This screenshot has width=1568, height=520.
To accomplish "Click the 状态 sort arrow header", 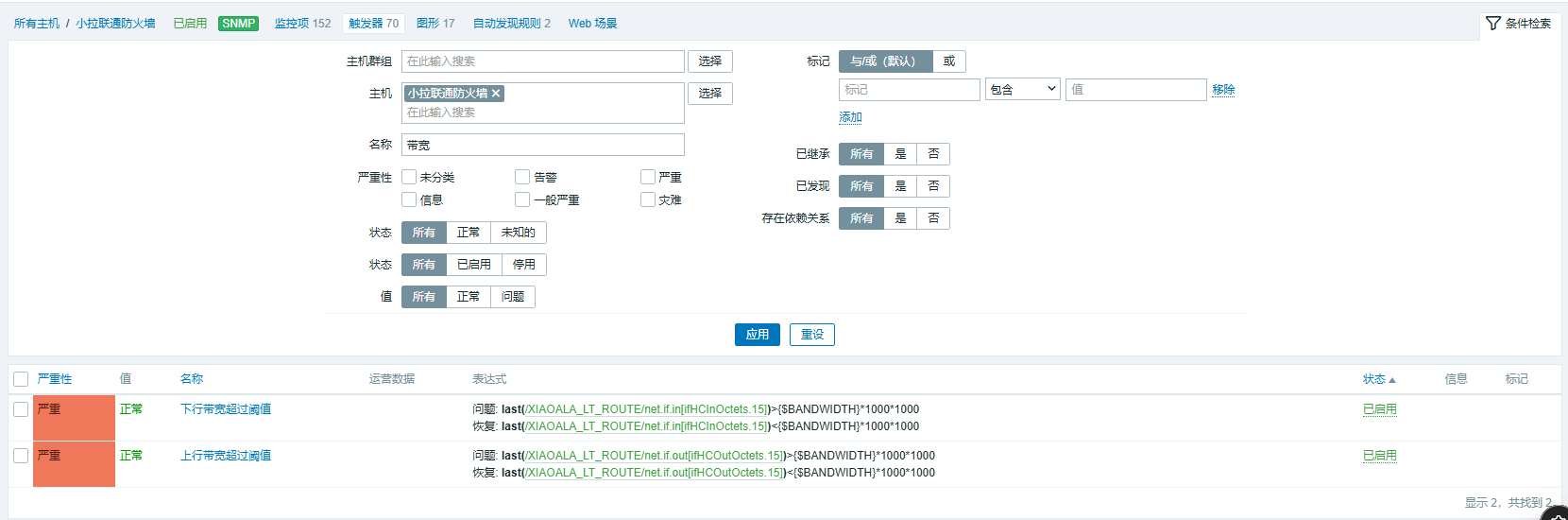I will [x=1379, y=379].
